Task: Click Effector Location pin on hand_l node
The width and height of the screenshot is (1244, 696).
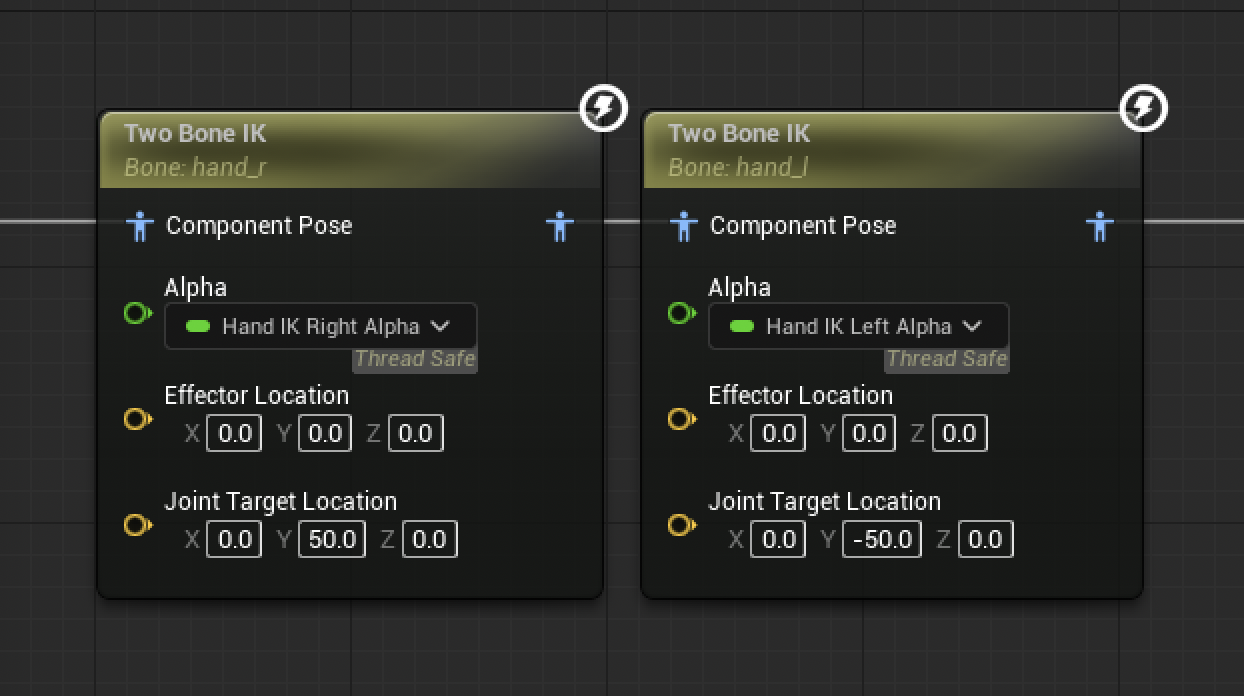Action: (x=682, y=419)
